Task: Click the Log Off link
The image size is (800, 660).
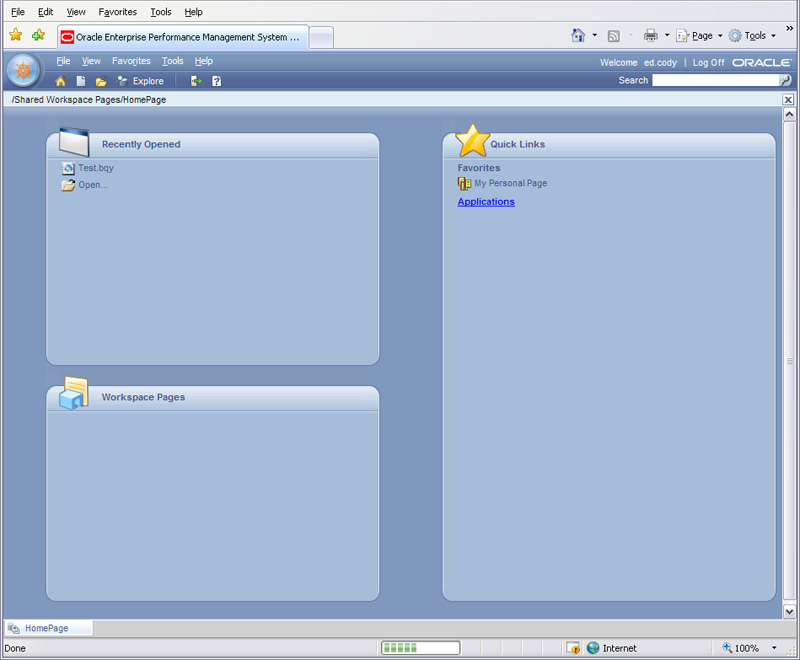Action: [x=708, y=62]
